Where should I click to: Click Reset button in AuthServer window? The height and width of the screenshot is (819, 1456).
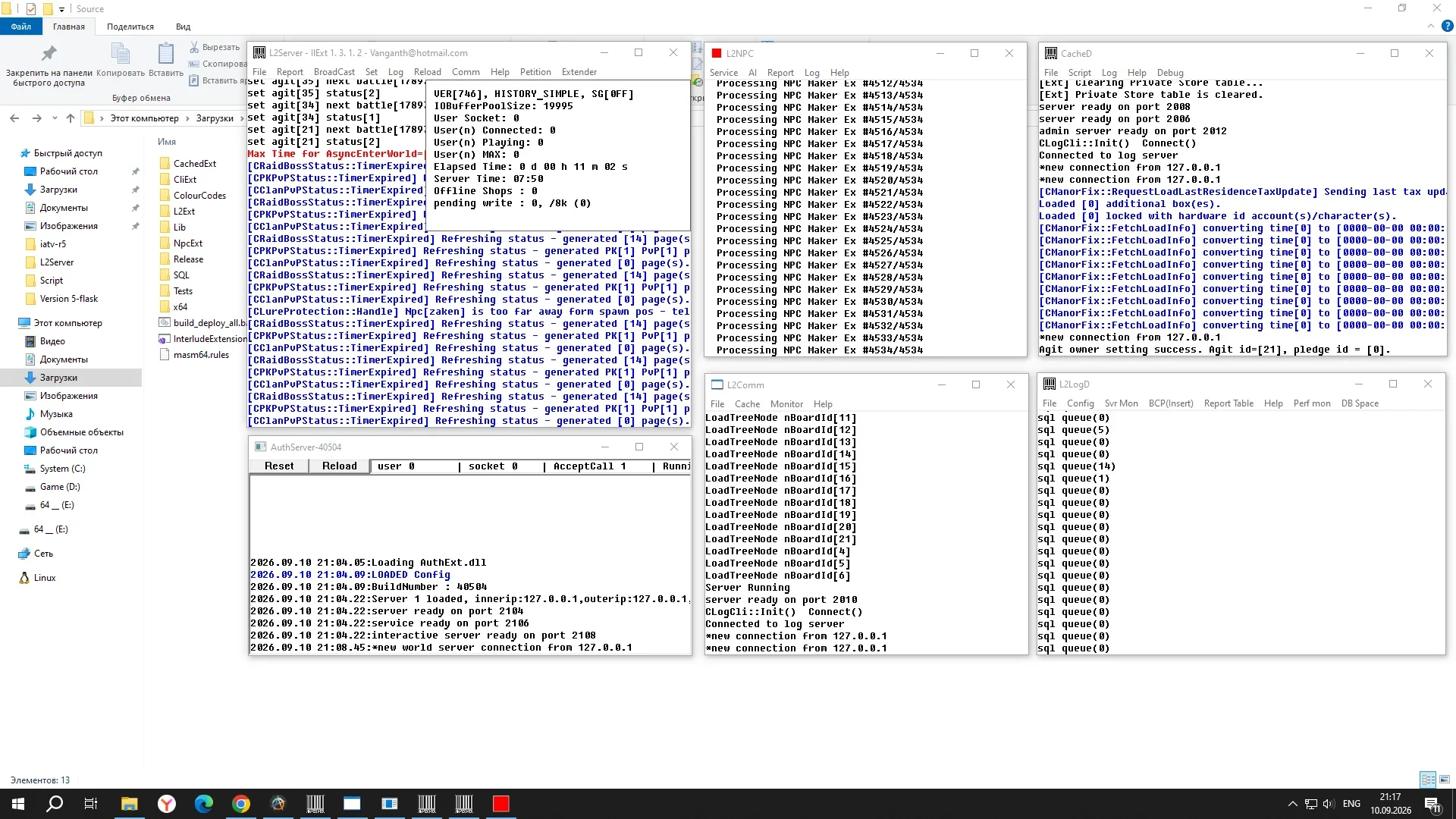pos(279,466)
